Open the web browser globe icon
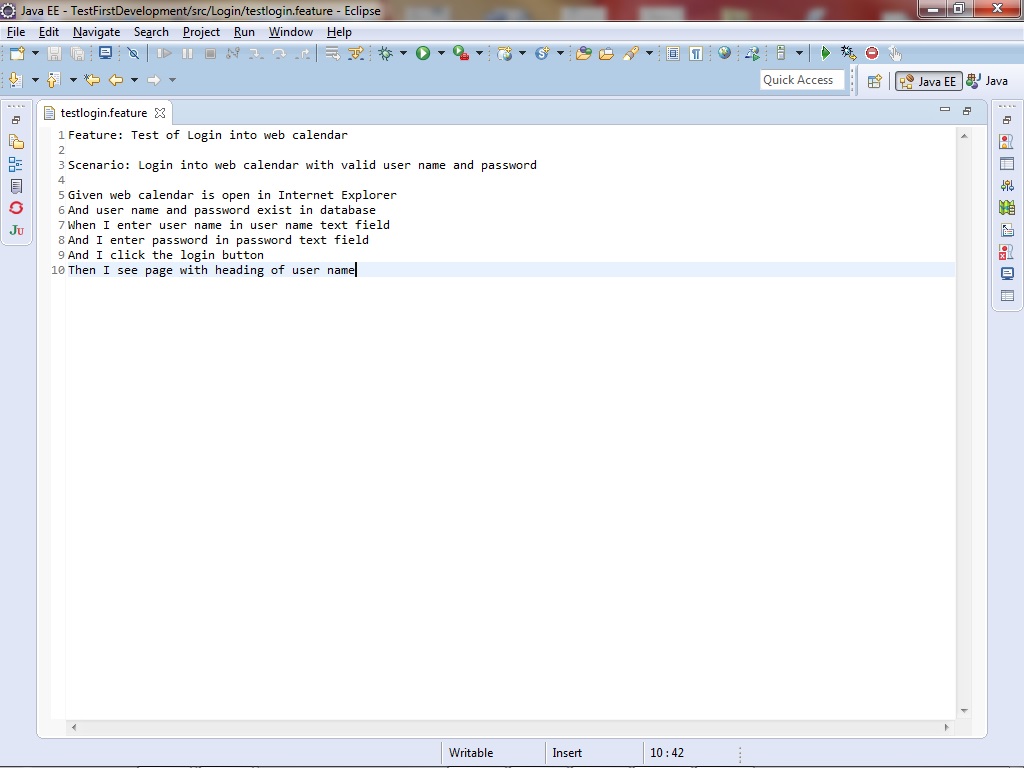This screenshot has height=768, width=1024. 724,54
